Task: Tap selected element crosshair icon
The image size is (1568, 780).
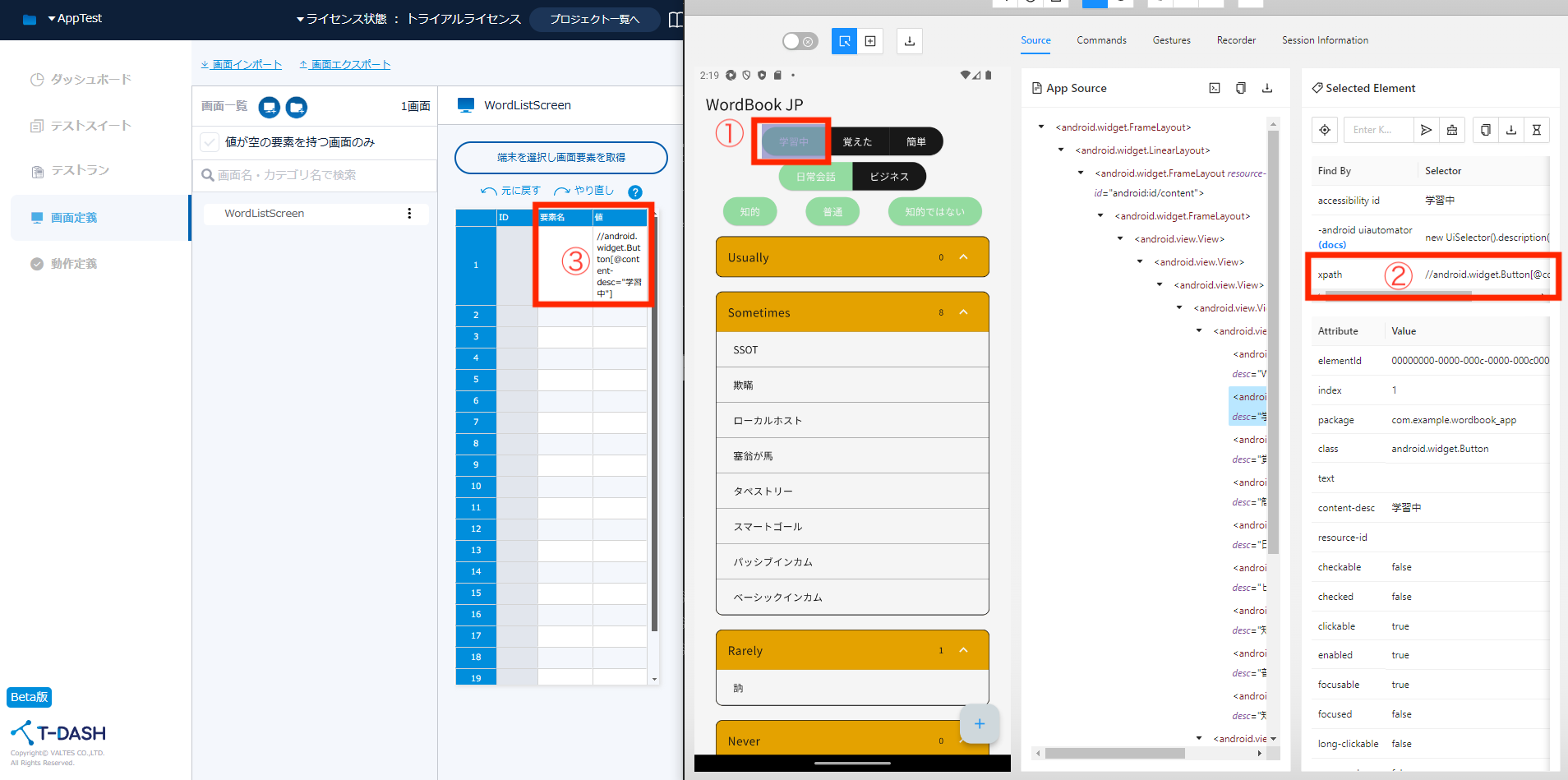Action: (x=1325, y=130)
